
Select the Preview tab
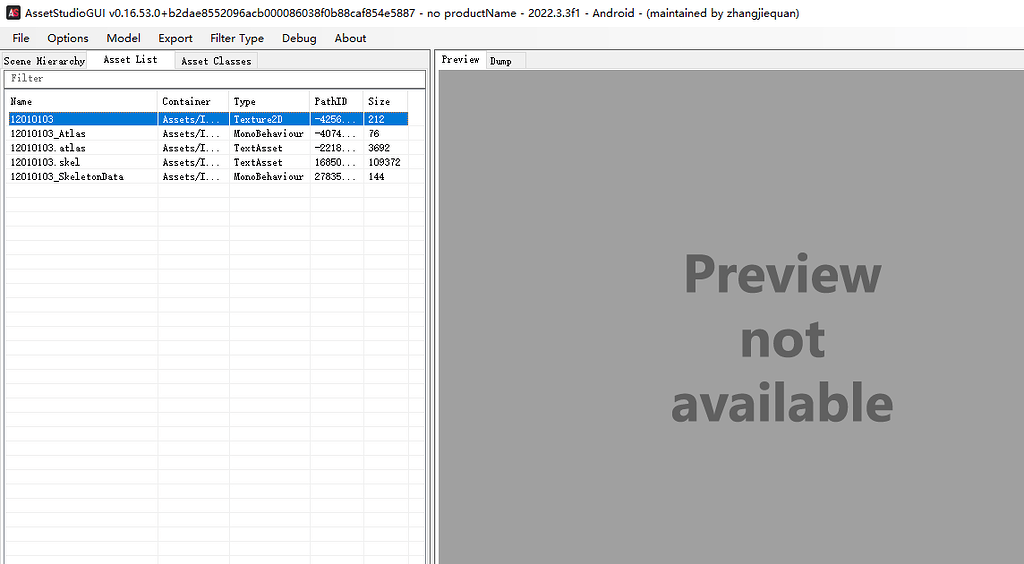pos(461,60)
